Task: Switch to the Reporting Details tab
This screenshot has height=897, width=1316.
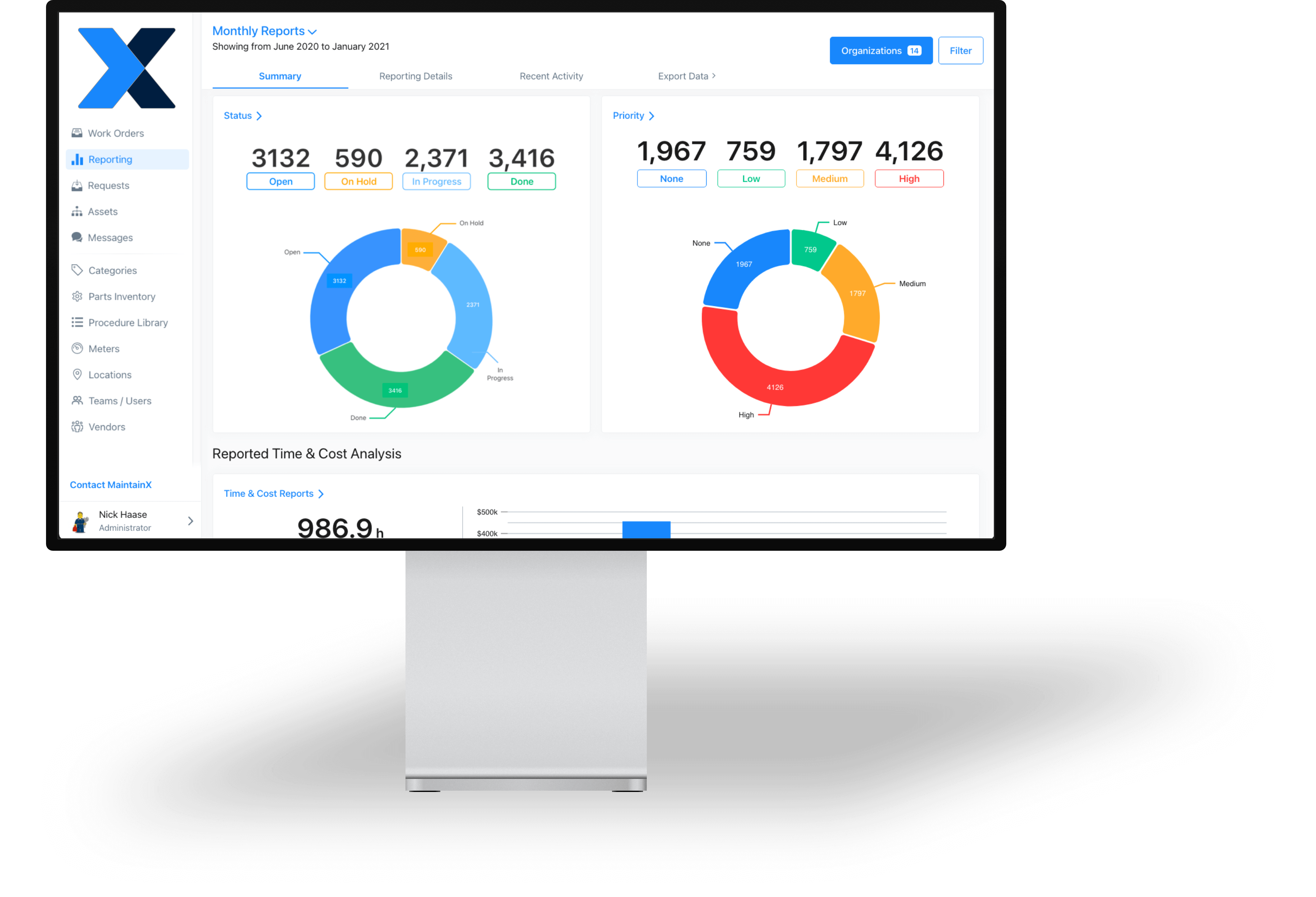Action: coord(416,76)
